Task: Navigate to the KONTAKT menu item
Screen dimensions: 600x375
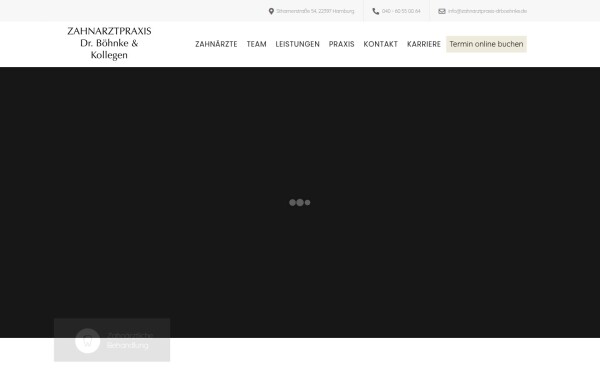Action: [x=380, y=44]
